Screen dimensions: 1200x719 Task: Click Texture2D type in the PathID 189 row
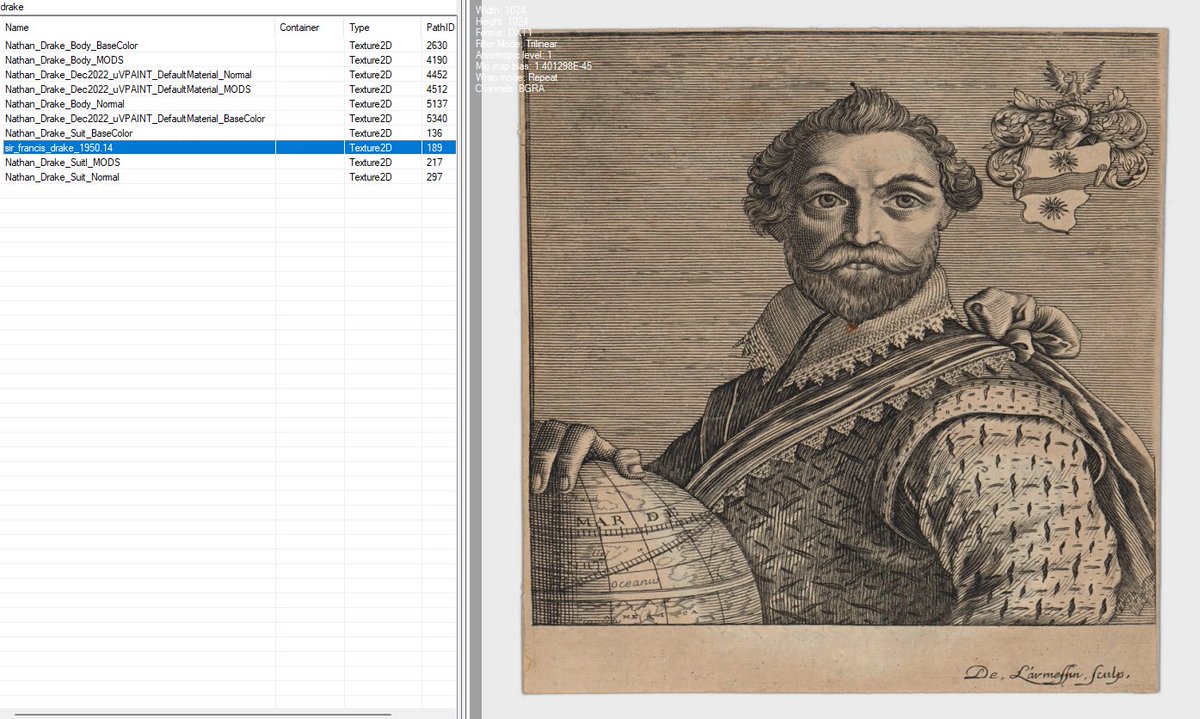370,147
